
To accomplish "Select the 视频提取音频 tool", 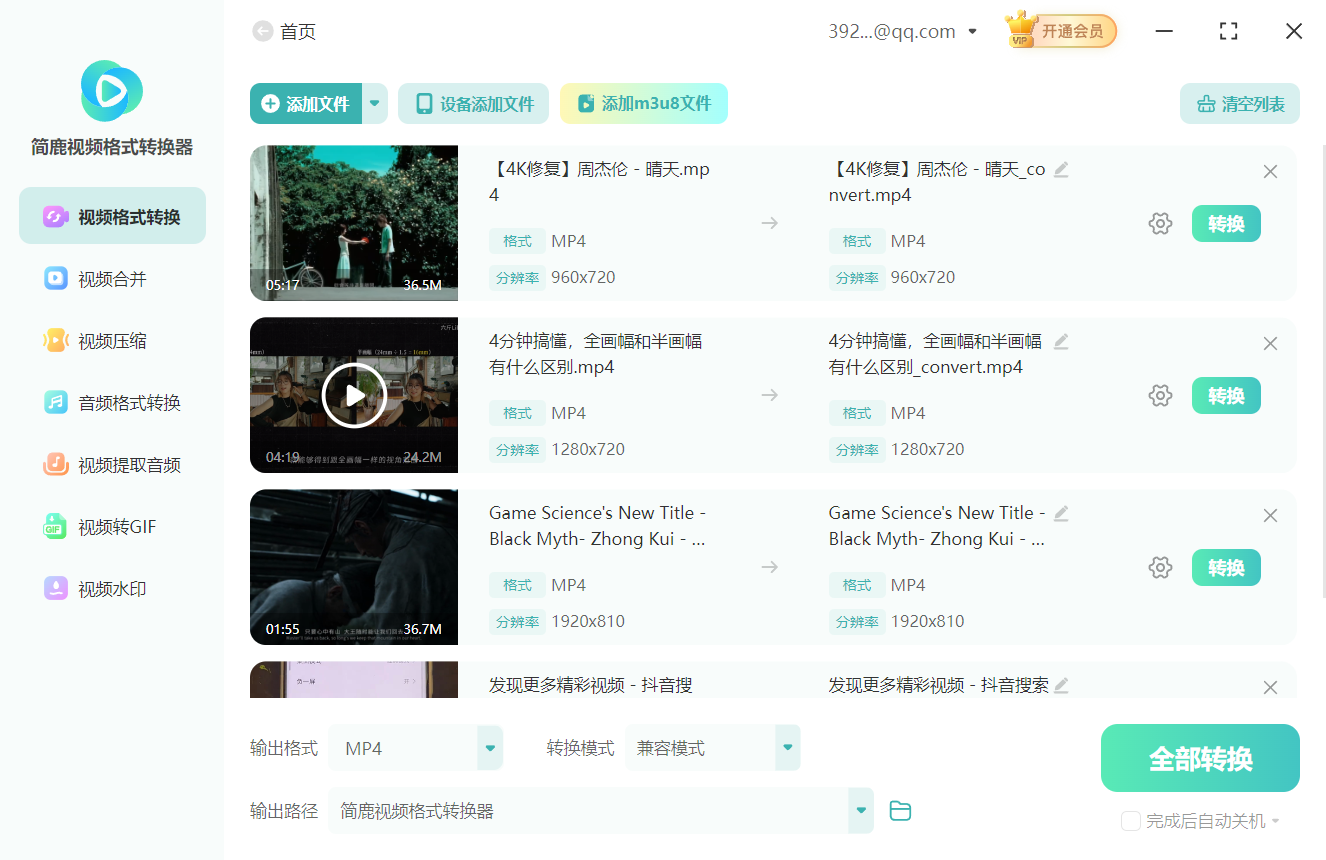I will 111,464.
